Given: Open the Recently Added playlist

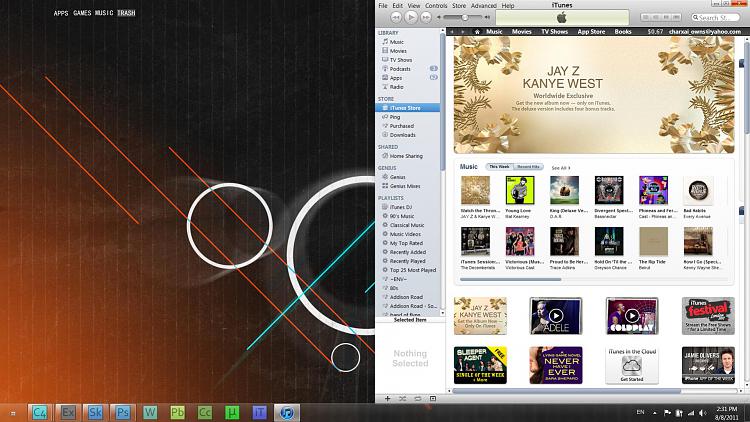Looking at the screenshot, I should (x=408, y=252).
